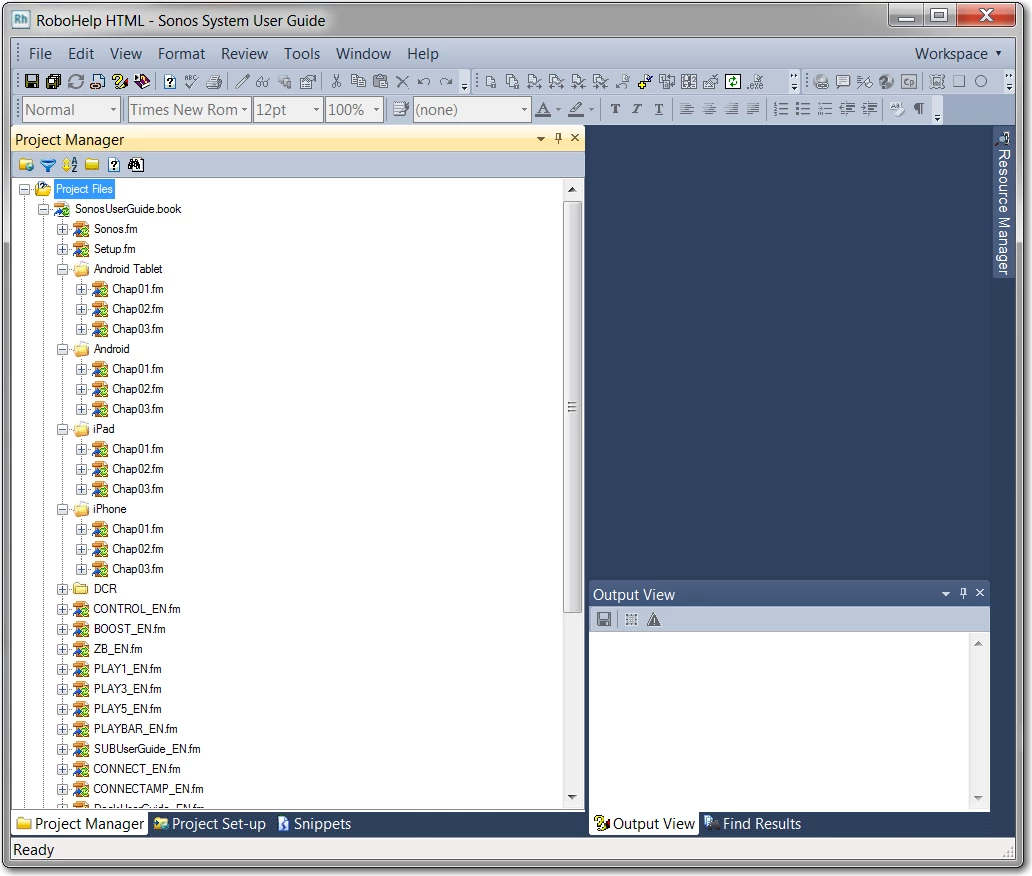1032x876 pixels.
Task: Click the Delete X icon
Action: pyautogui.click(x=402, y=82)
